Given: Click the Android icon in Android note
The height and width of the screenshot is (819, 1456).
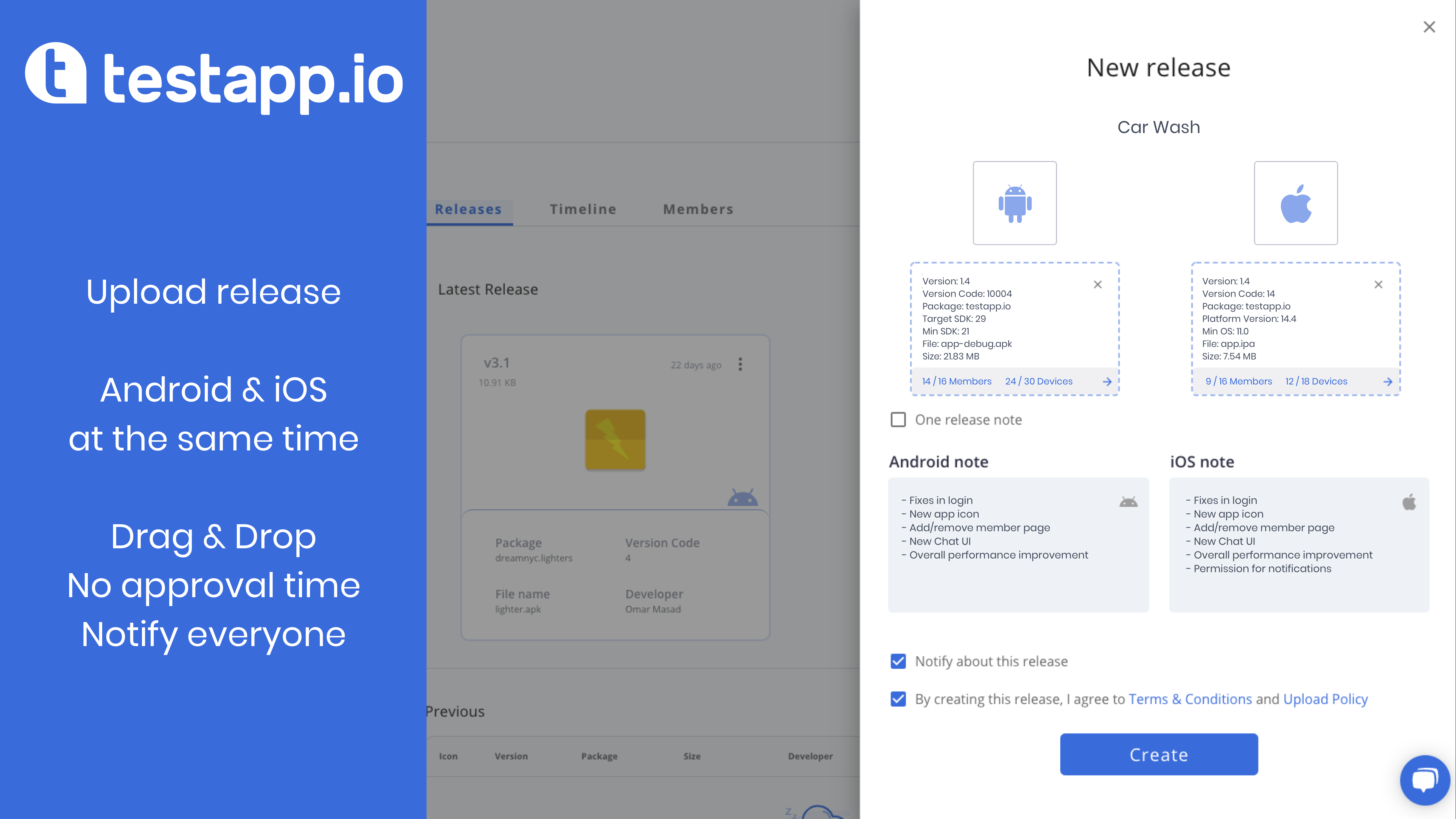Looking at the screenshot, I should pyautogui.click(x=1128, y=502).
